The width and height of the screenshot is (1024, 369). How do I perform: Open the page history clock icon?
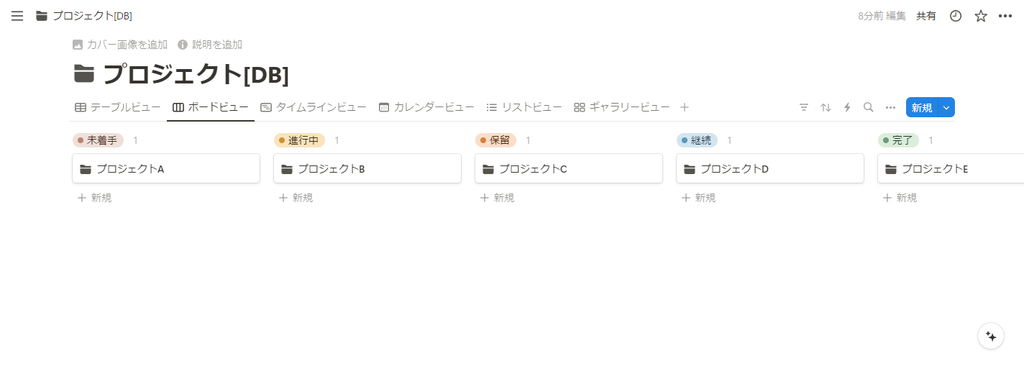[955, 16]
